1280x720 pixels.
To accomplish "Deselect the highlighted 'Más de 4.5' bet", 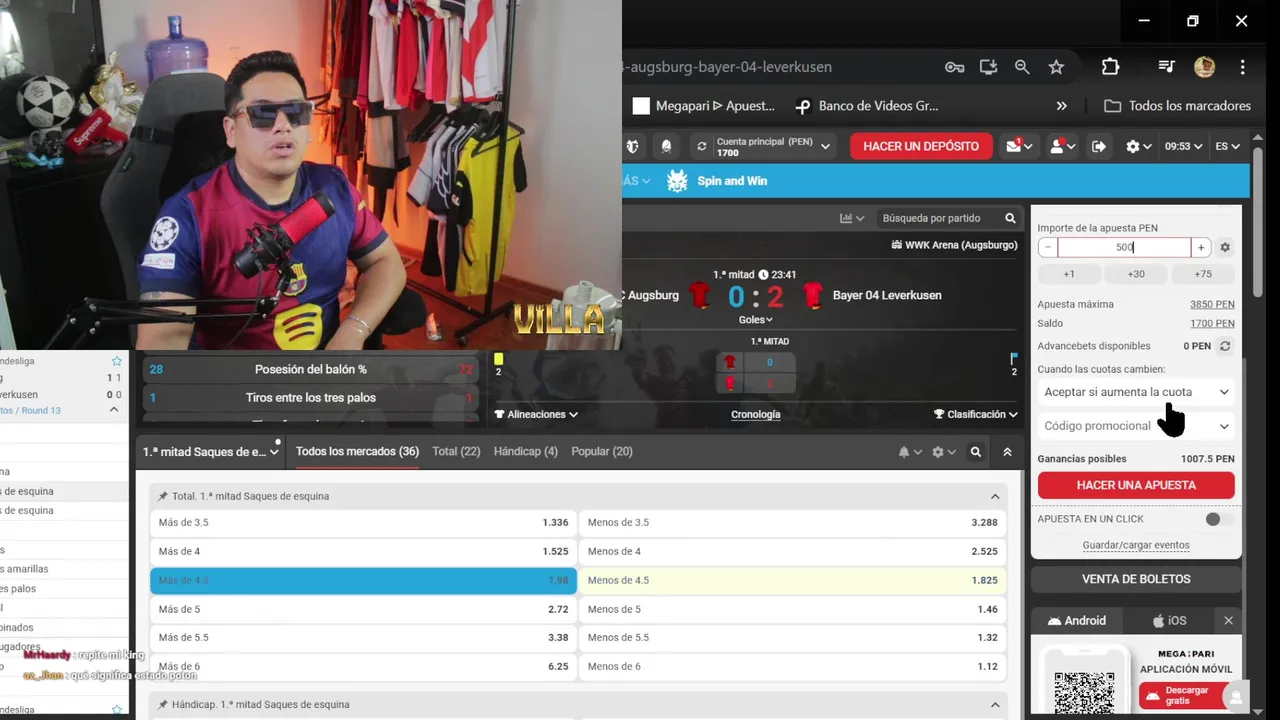I will click(363, 580).
